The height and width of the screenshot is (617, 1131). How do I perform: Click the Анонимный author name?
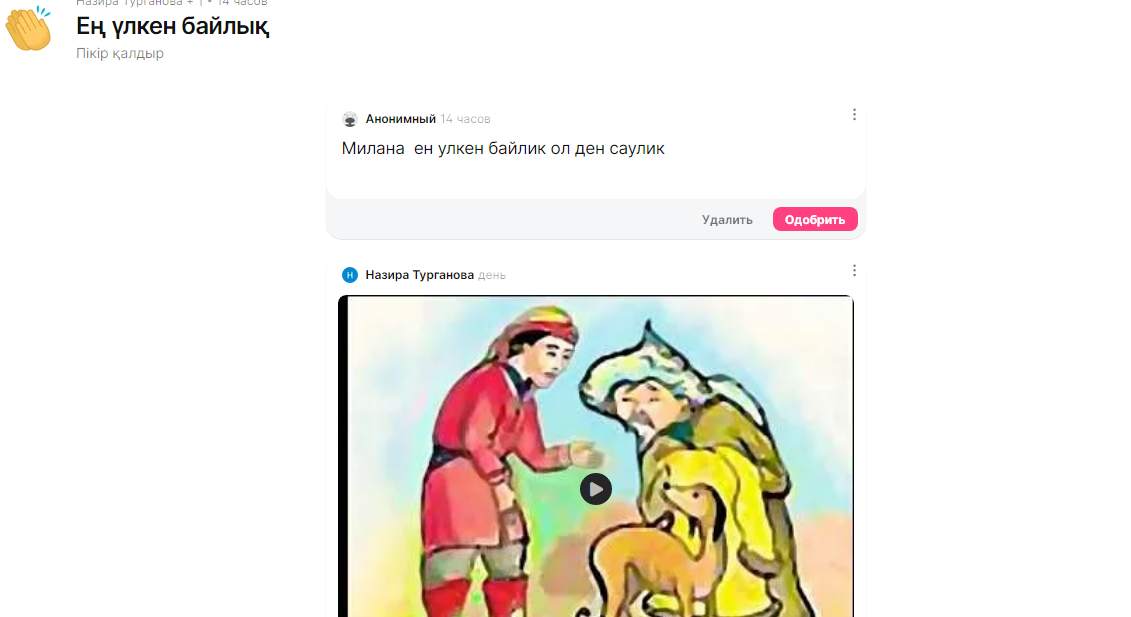400,119
